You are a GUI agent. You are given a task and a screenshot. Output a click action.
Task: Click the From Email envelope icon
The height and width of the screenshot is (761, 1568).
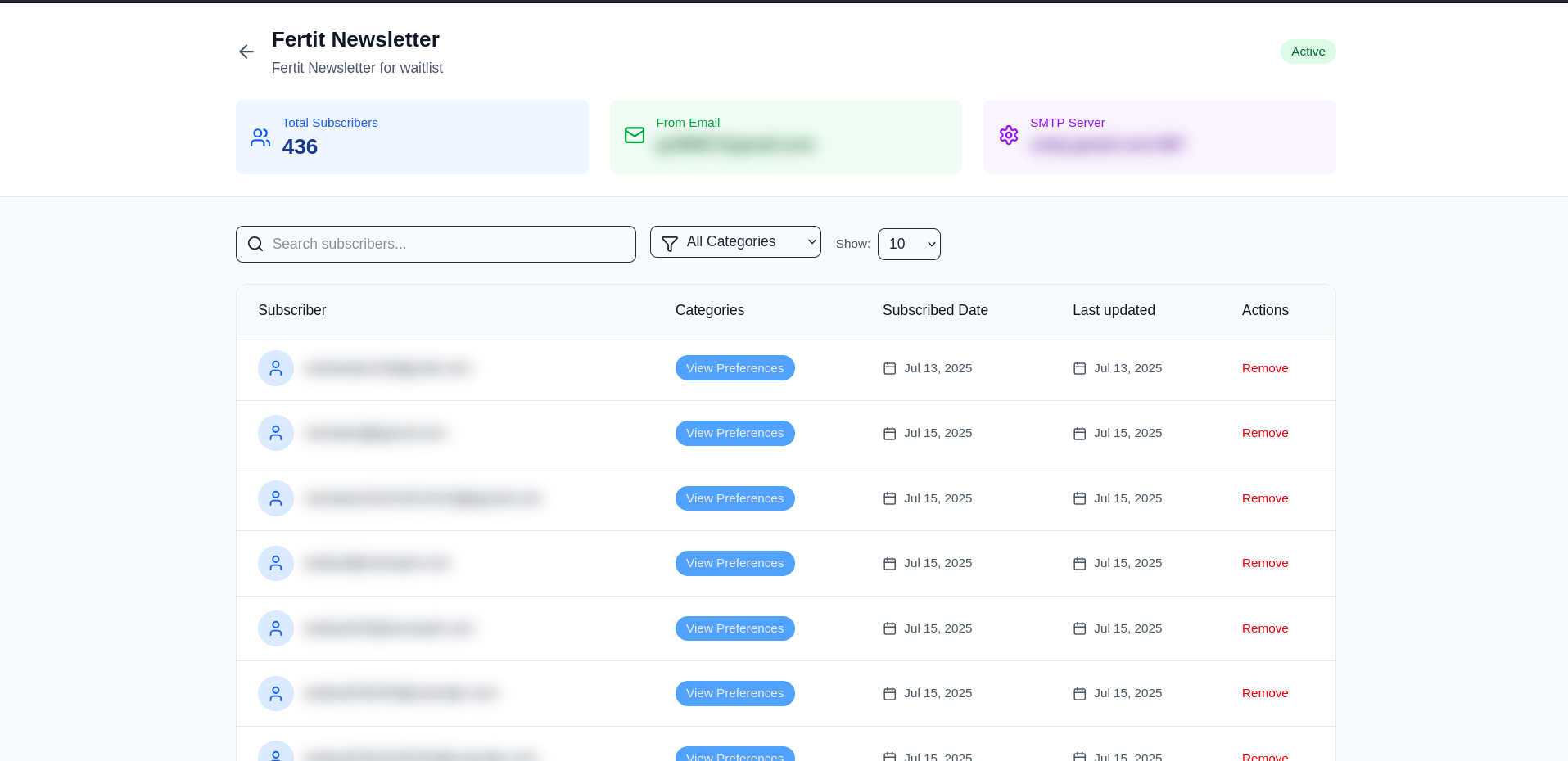(635, 135)
